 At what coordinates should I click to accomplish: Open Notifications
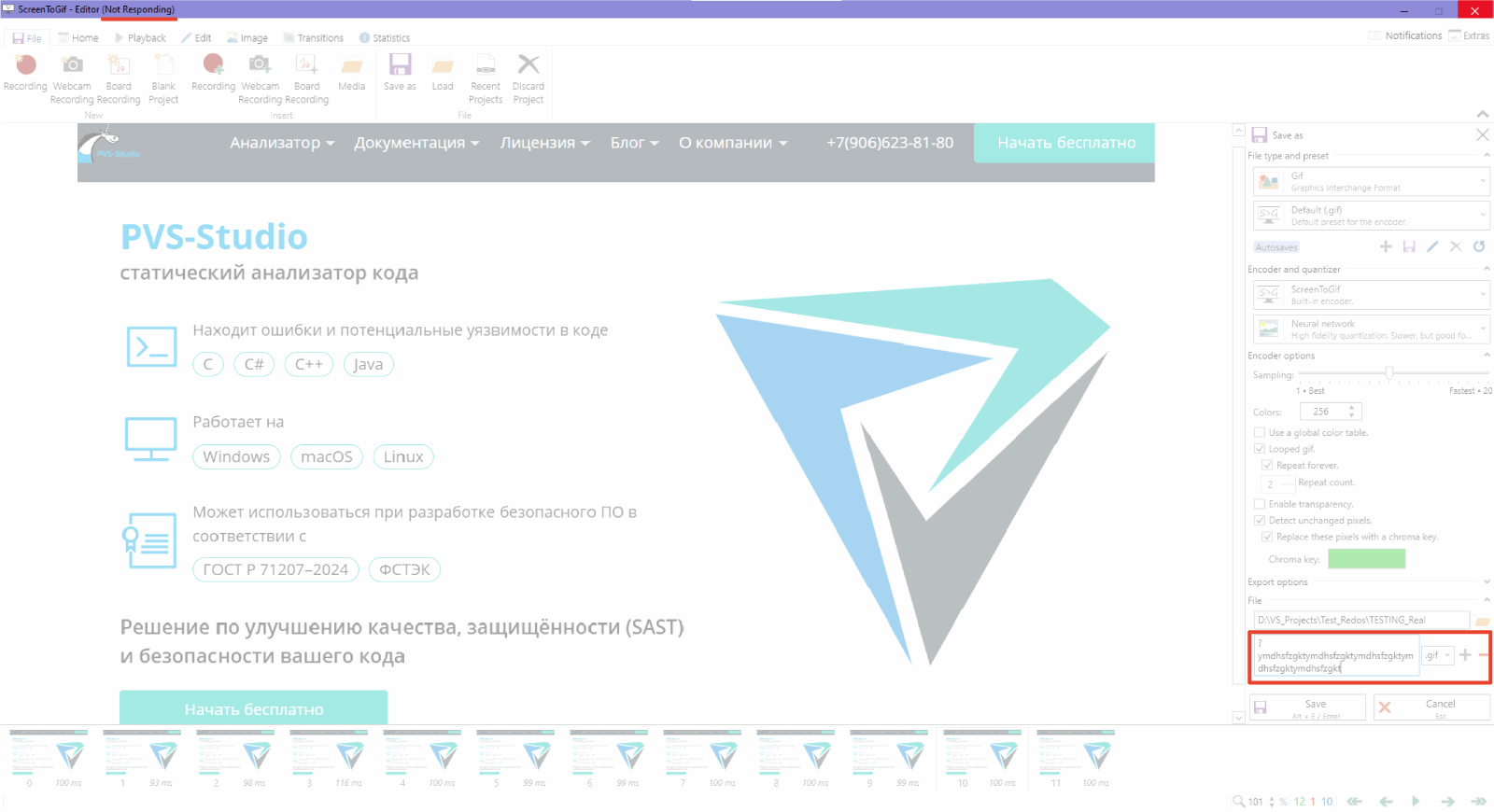1405,35
